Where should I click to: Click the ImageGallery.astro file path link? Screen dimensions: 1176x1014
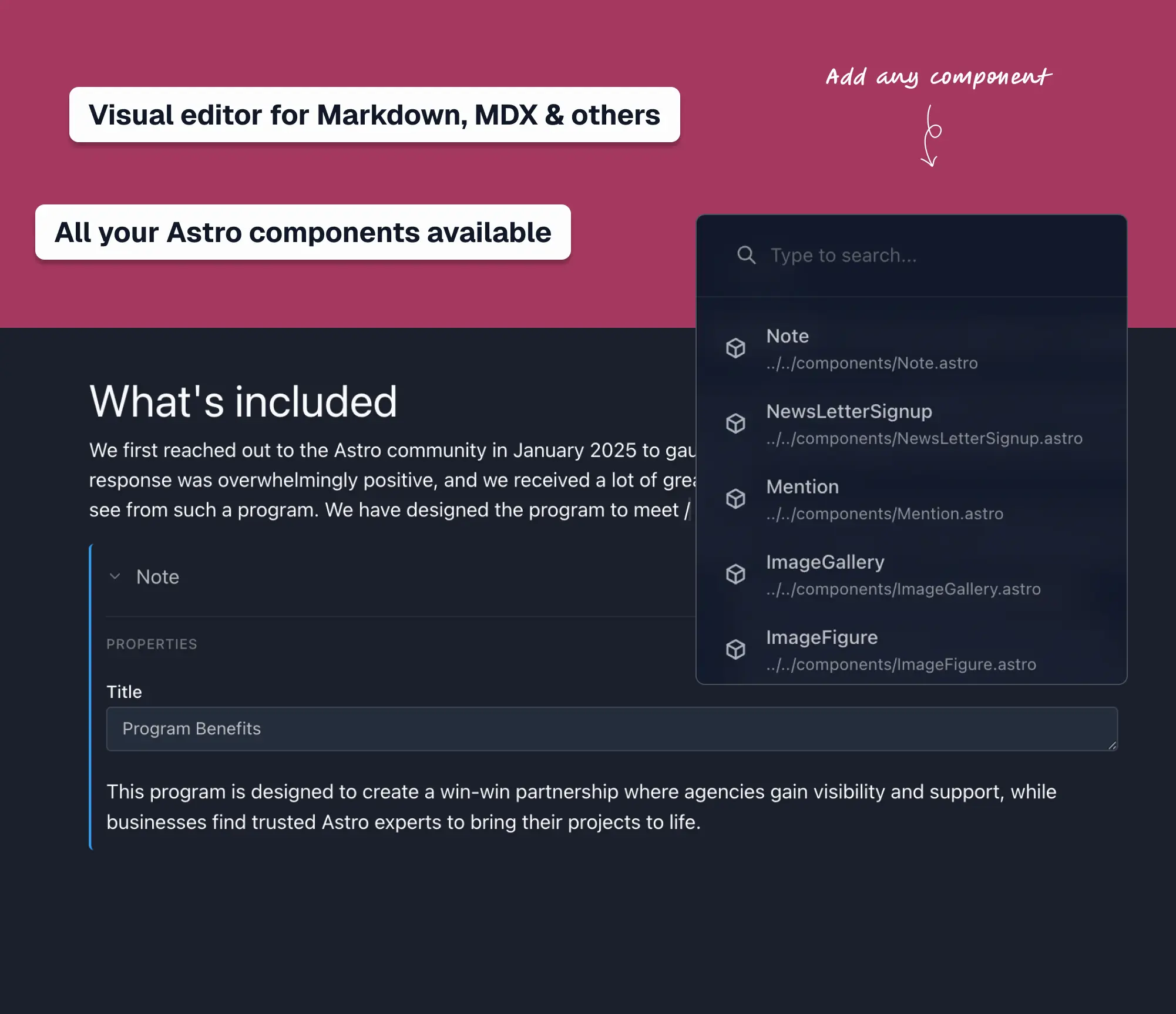pyautogui.click(x=903, y=589)
